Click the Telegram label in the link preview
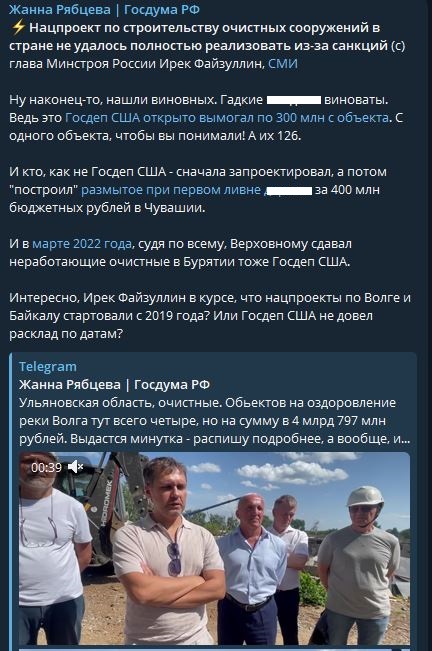432x651 pixels. tap(47, 367)
